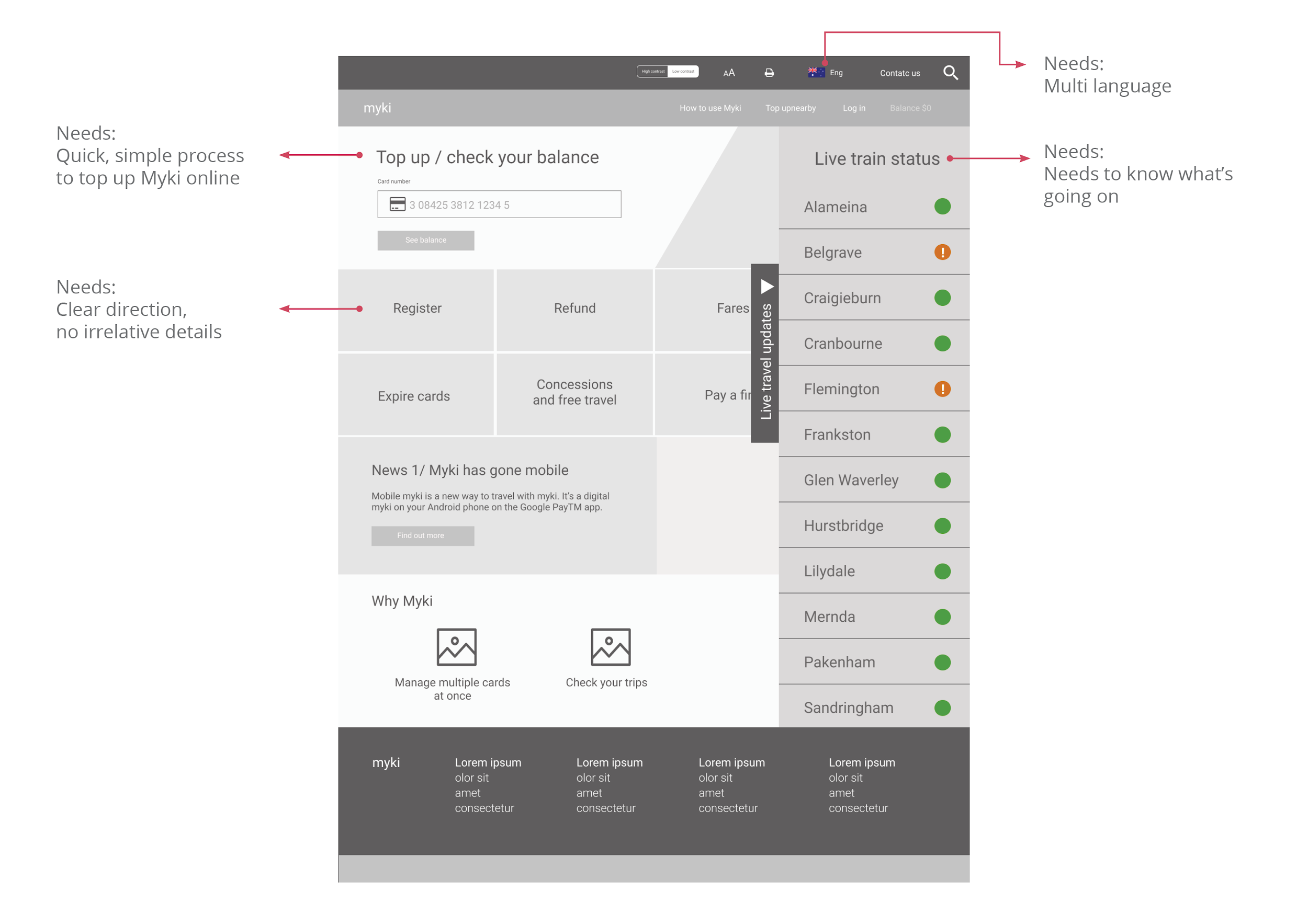Click the green status indicator for Frankston

(942, 435)
